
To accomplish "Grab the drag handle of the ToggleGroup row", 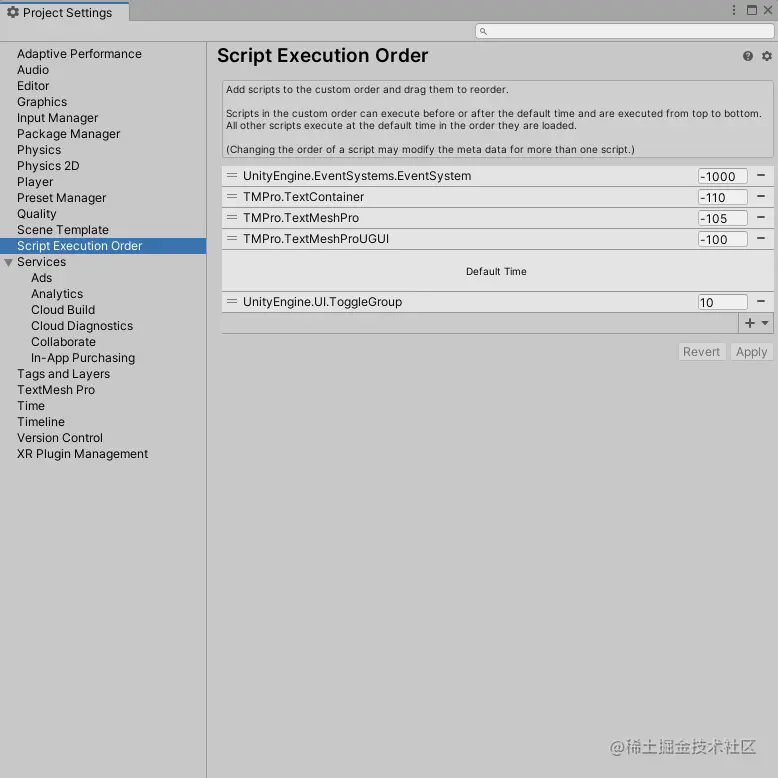I will pos(232,301).
